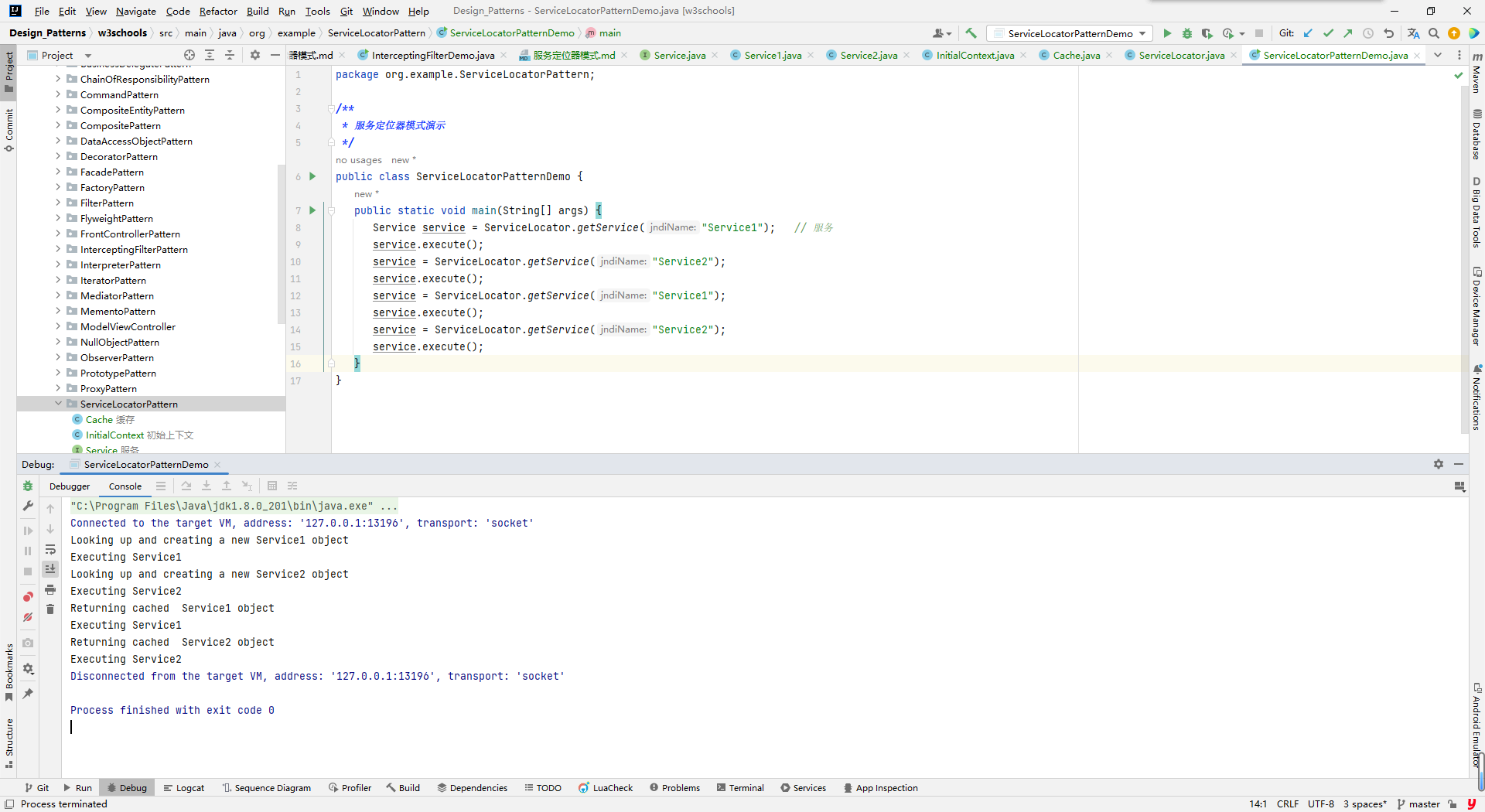Open the Project view type dropdown
The width and height of the screenshot is (1485, 812).
[x=88, y=56]
